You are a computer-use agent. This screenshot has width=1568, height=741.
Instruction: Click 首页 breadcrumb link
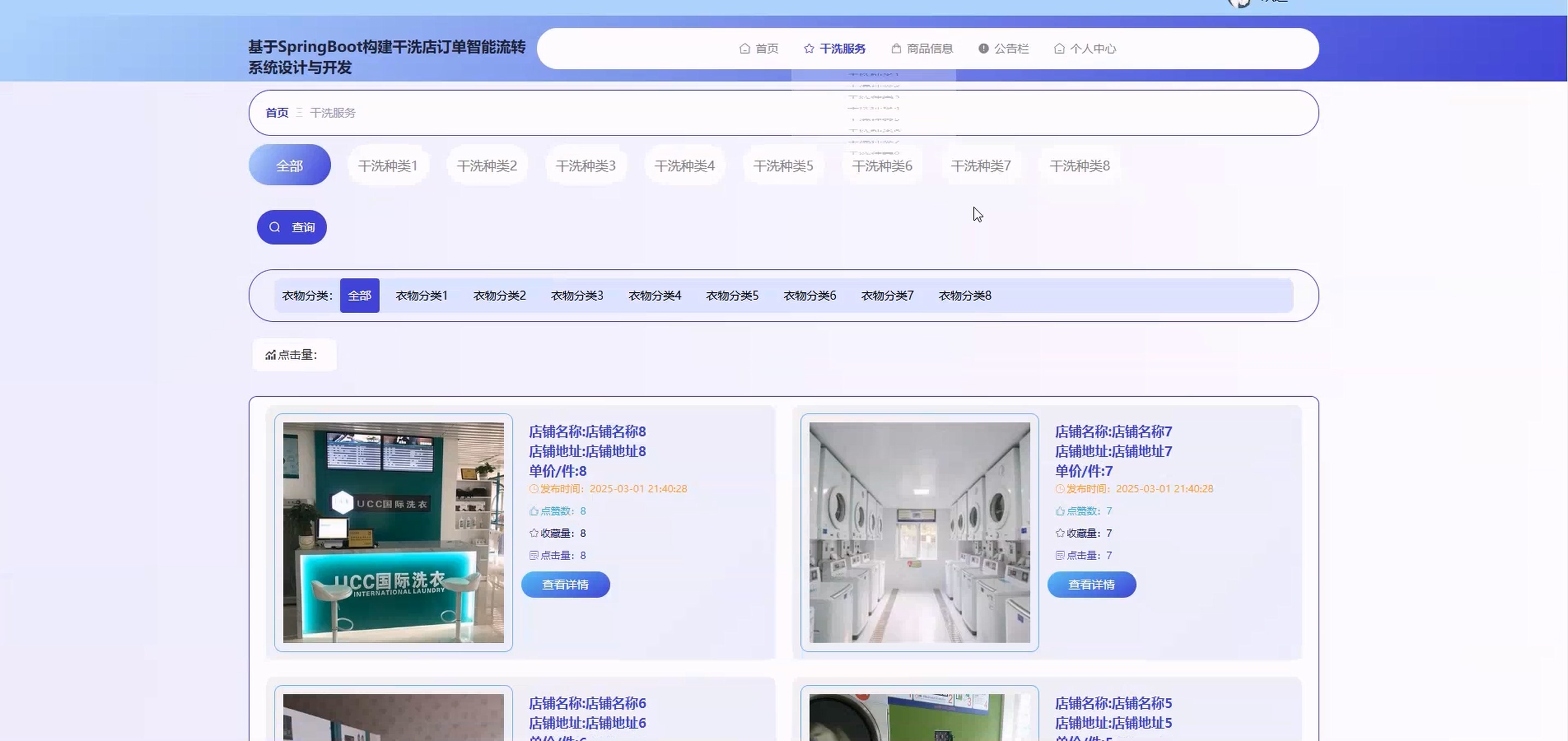[276, 113]
